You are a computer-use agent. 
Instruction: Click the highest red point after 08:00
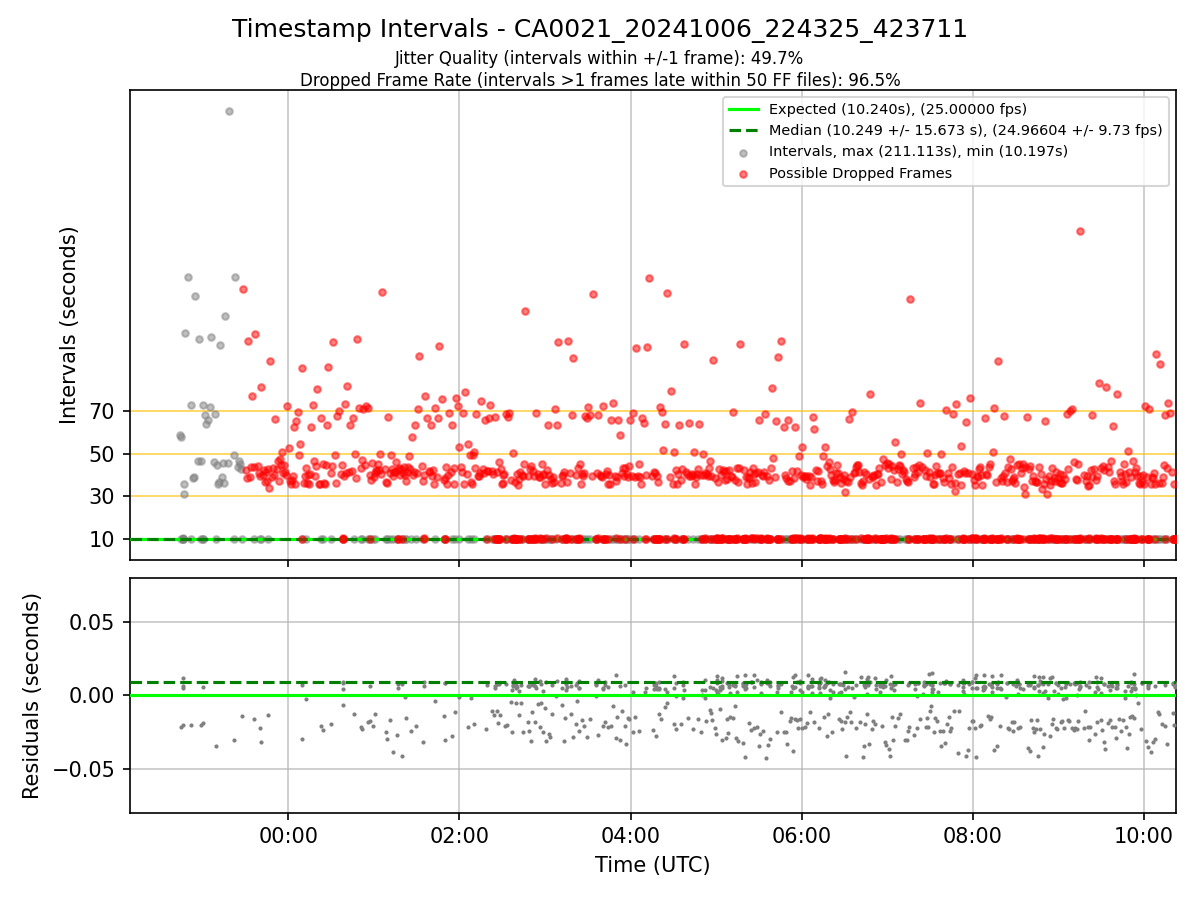[x=1080, y=231]
